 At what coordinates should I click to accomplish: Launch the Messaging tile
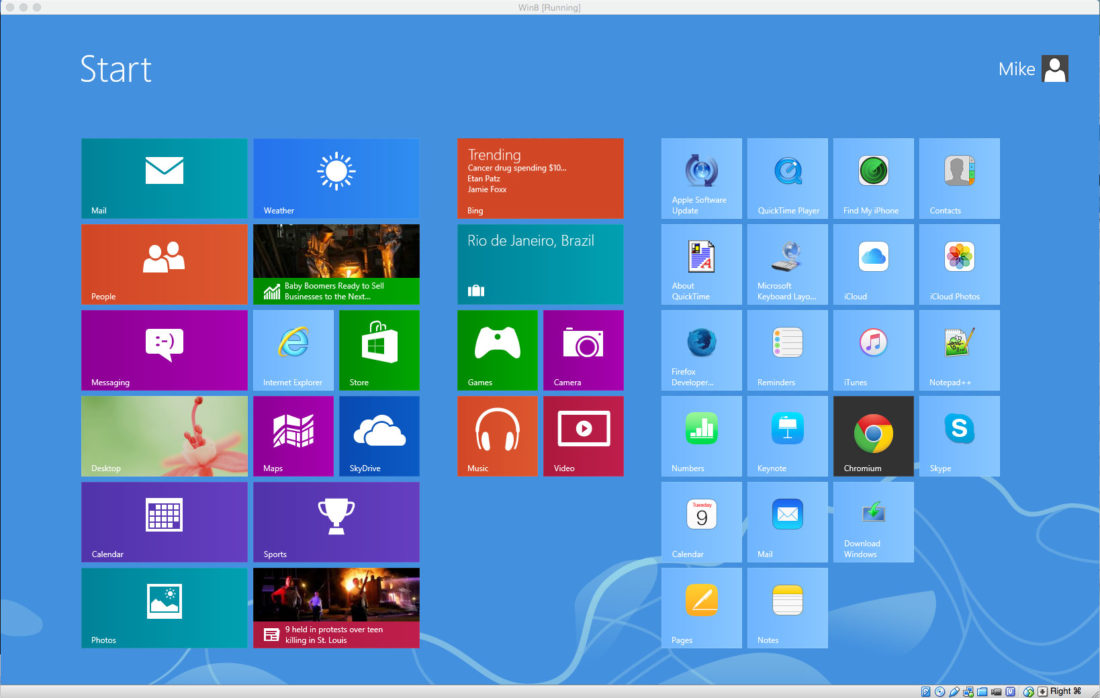tap(164, 350)
